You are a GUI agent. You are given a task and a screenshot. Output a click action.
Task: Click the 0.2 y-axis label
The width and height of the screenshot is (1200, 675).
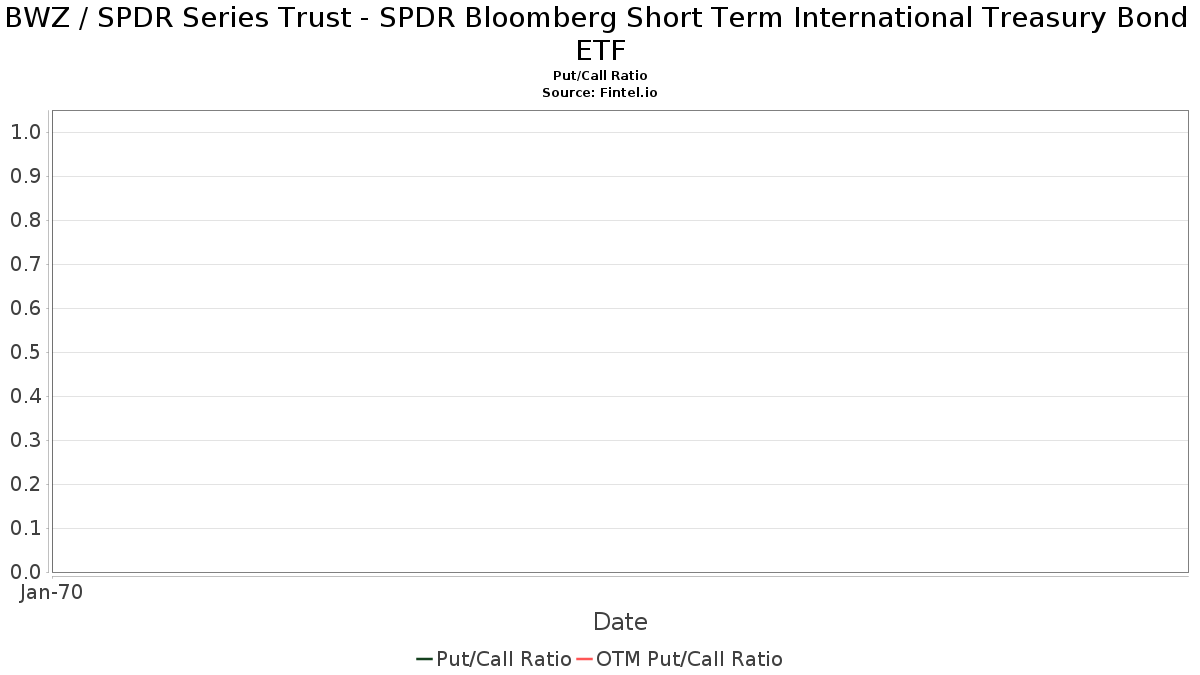click(x=25, y=484)
